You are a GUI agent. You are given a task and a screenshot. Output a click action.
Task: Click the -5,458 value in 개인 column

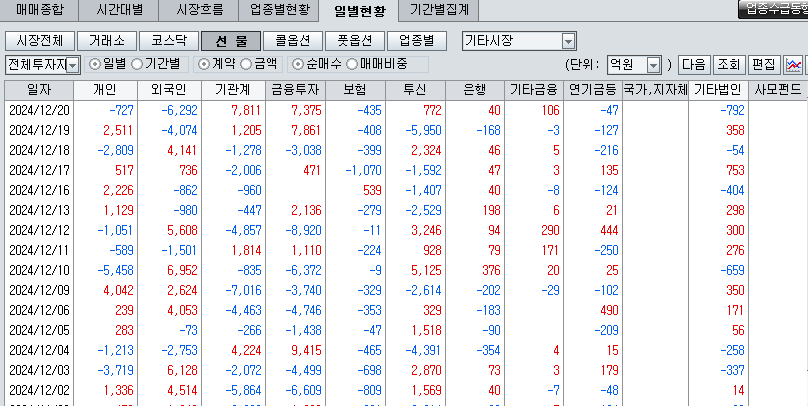(115, 270)
